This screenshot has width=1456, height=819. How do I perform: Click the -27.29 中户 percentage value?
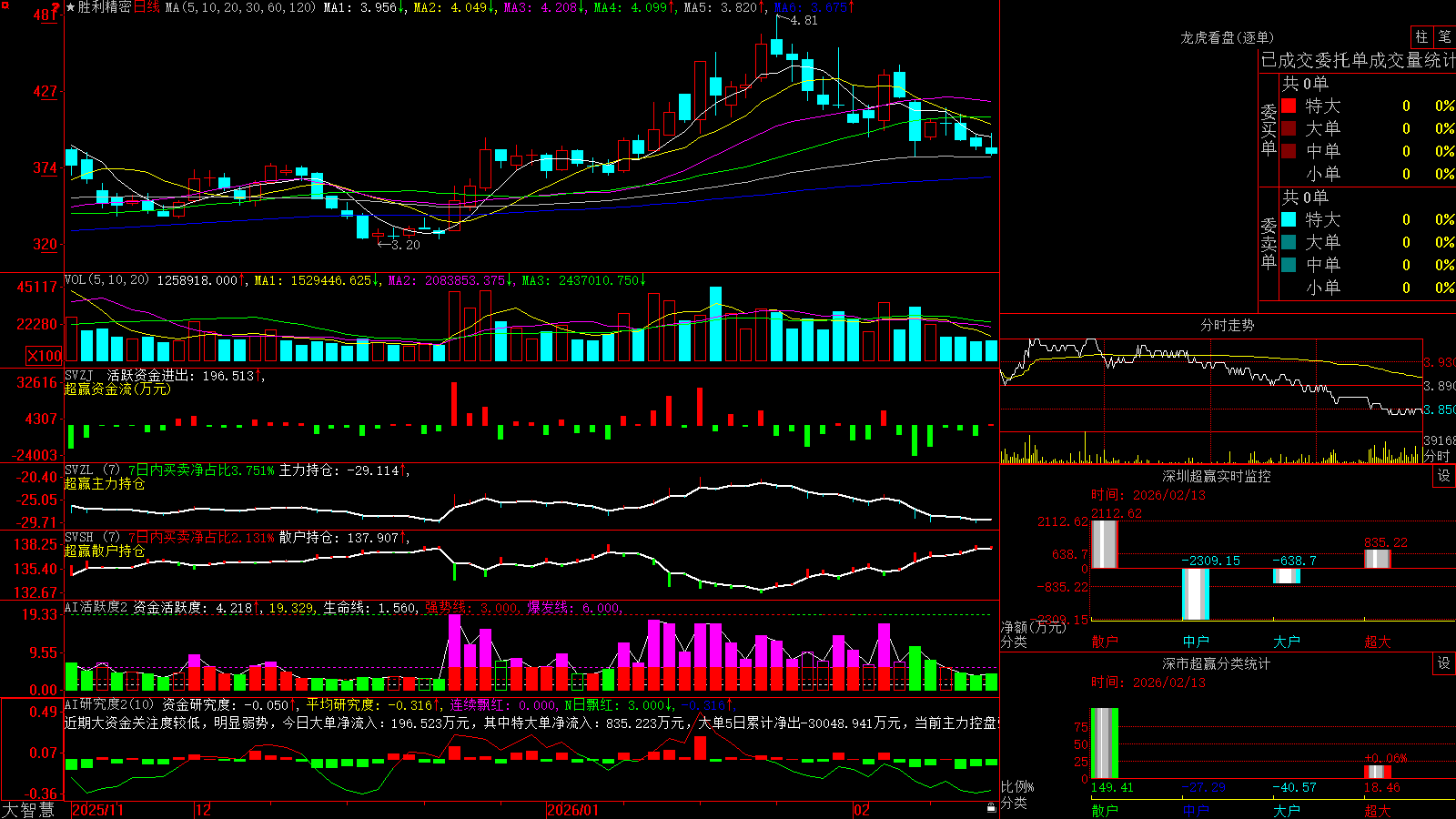(1203, 787)
